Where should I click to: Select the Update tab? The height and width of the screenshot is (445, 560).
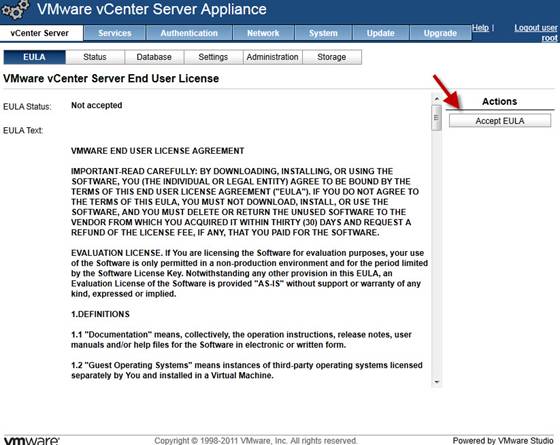point(381,33)
